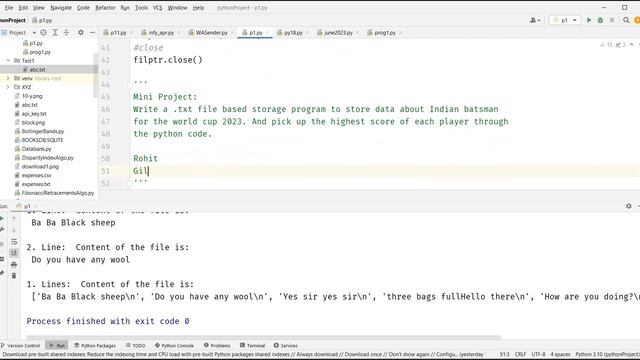Open the Run menu

pos(125,8)
